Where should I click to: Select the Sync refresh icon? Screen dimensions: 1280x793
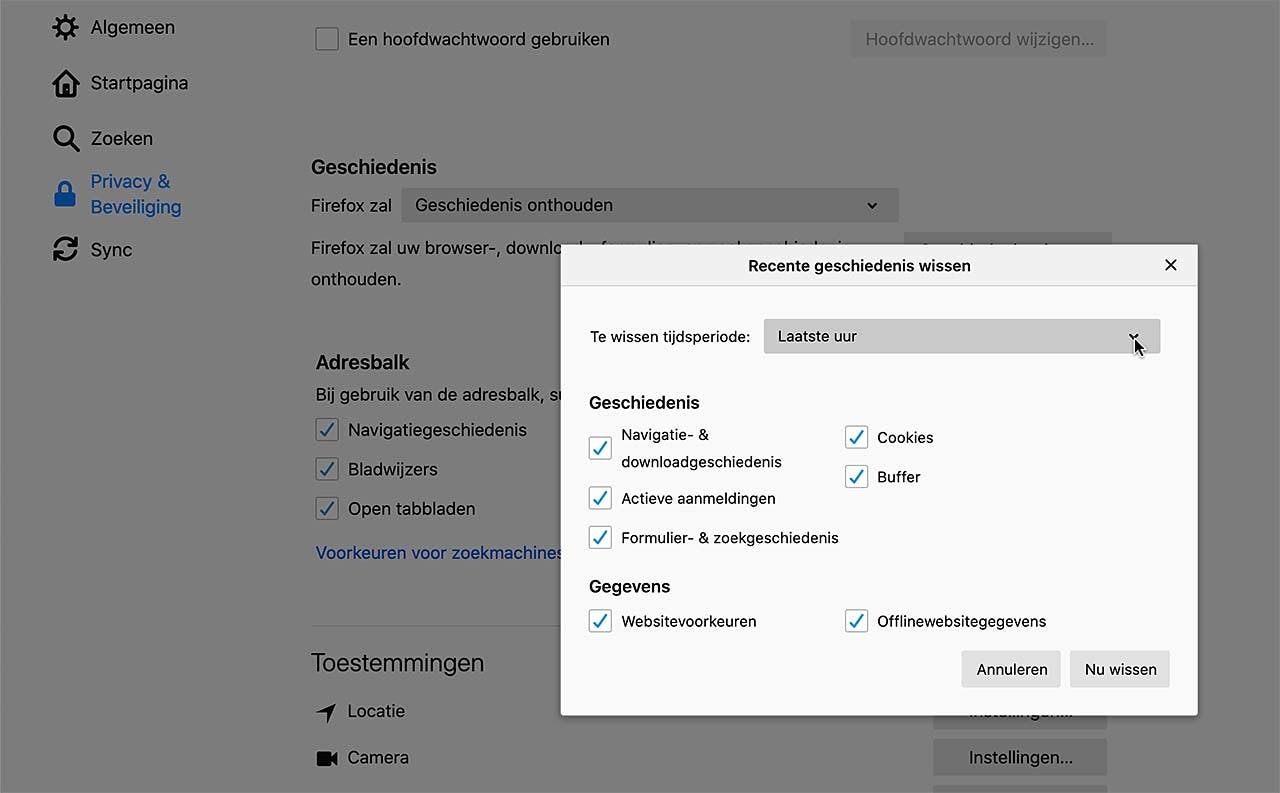pos(65,249)
